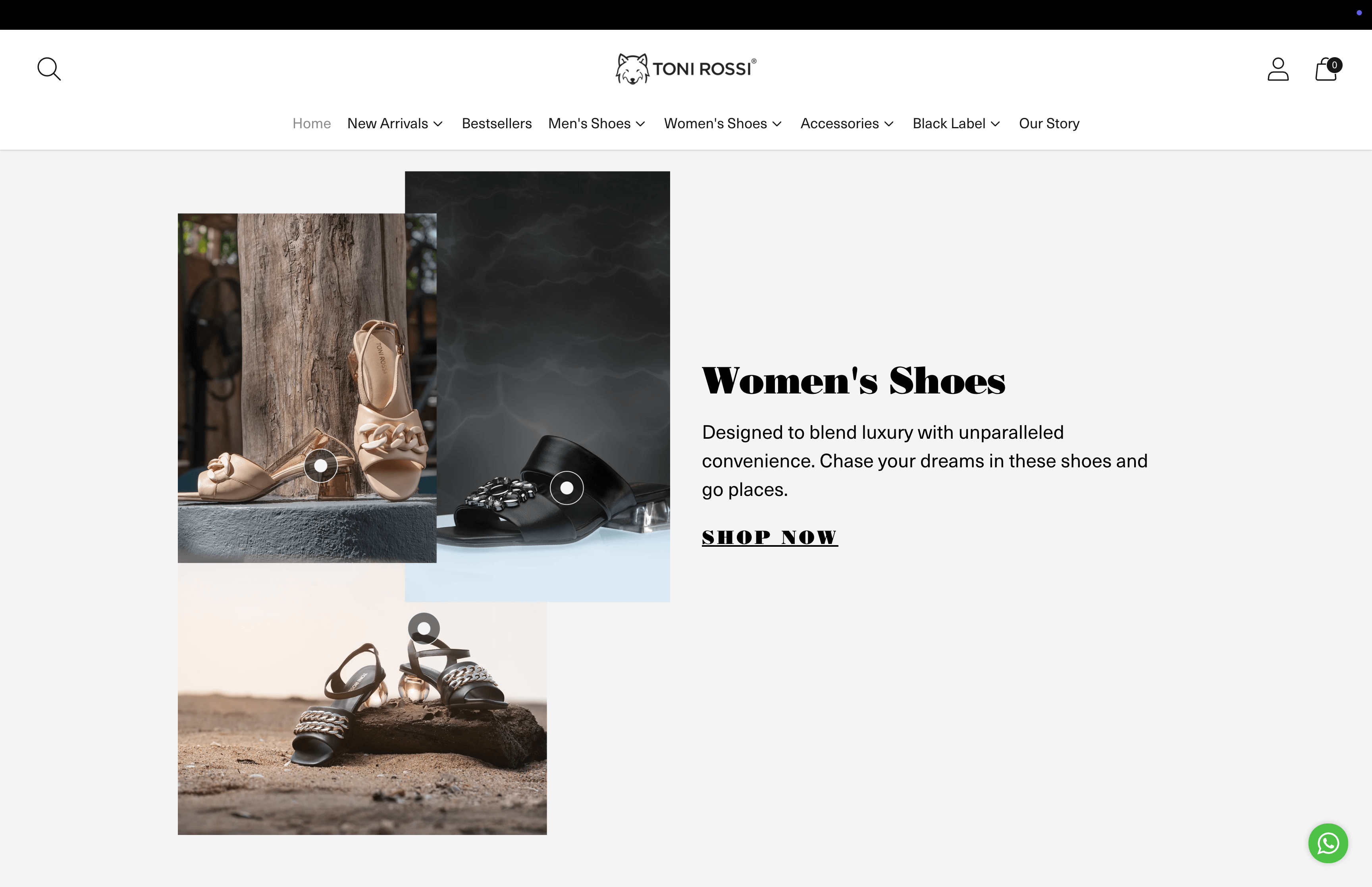1372x887 pixels.
Task: Open the account profile icon
Action: point(1278,69)
